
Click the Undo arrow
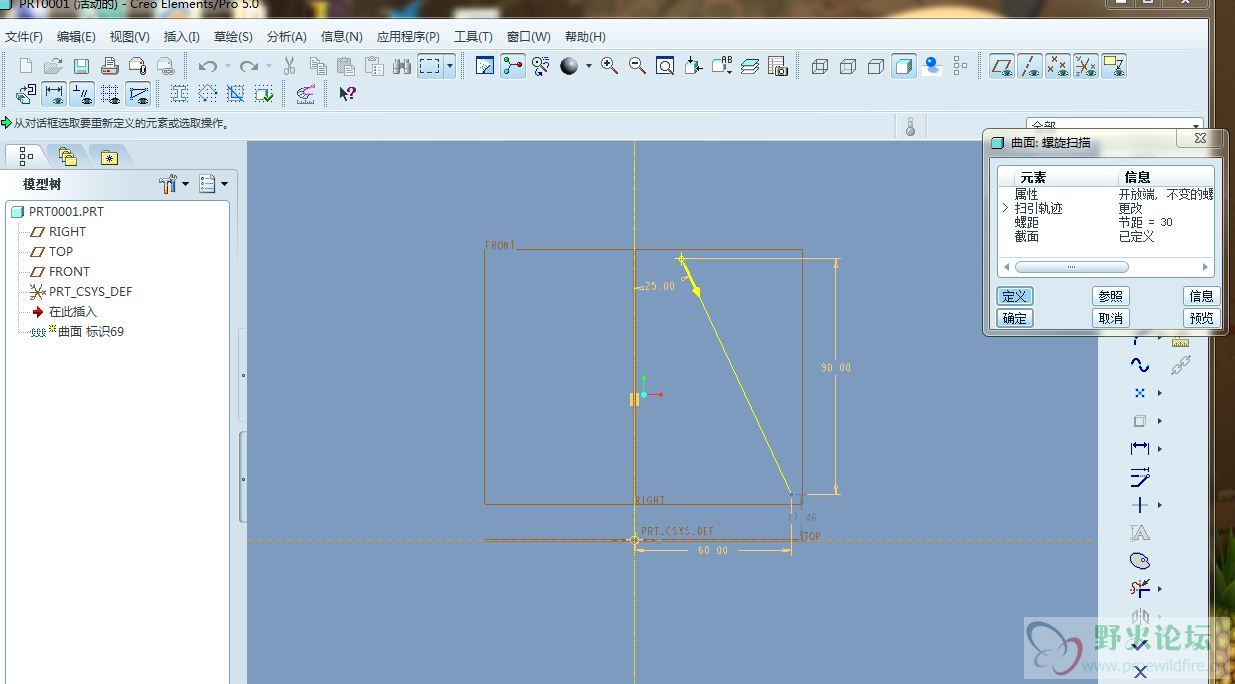[207, 67]
